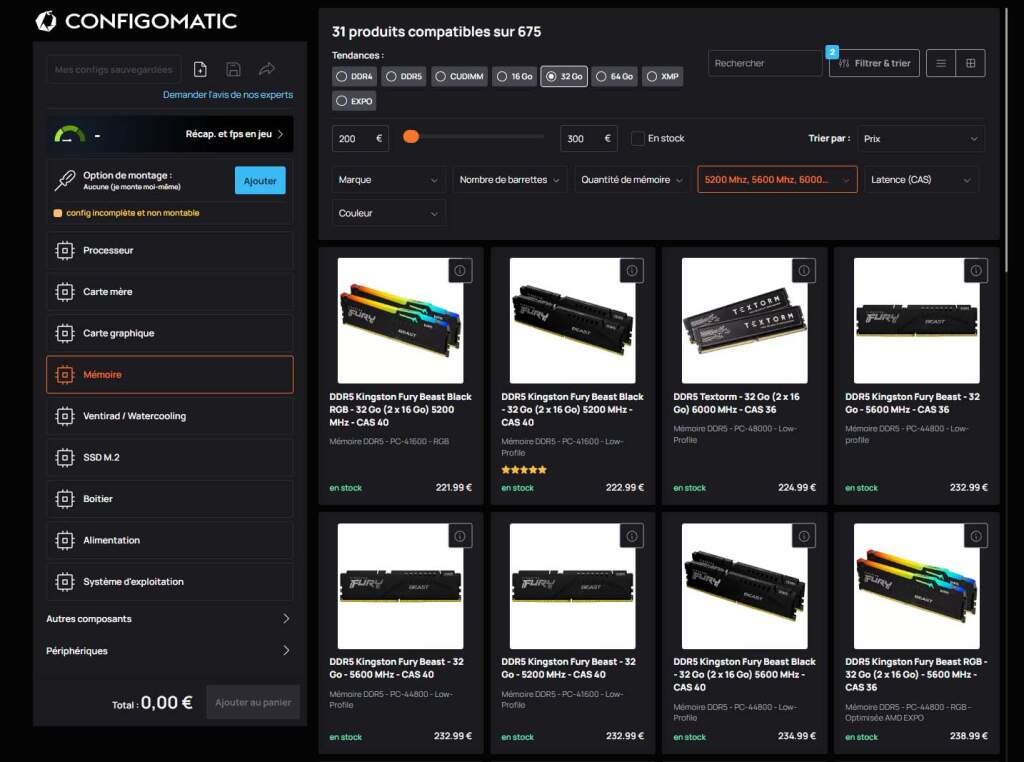Open the Marque dropdown
Viewport: 1024px width, 762px height.
[389, 181]
